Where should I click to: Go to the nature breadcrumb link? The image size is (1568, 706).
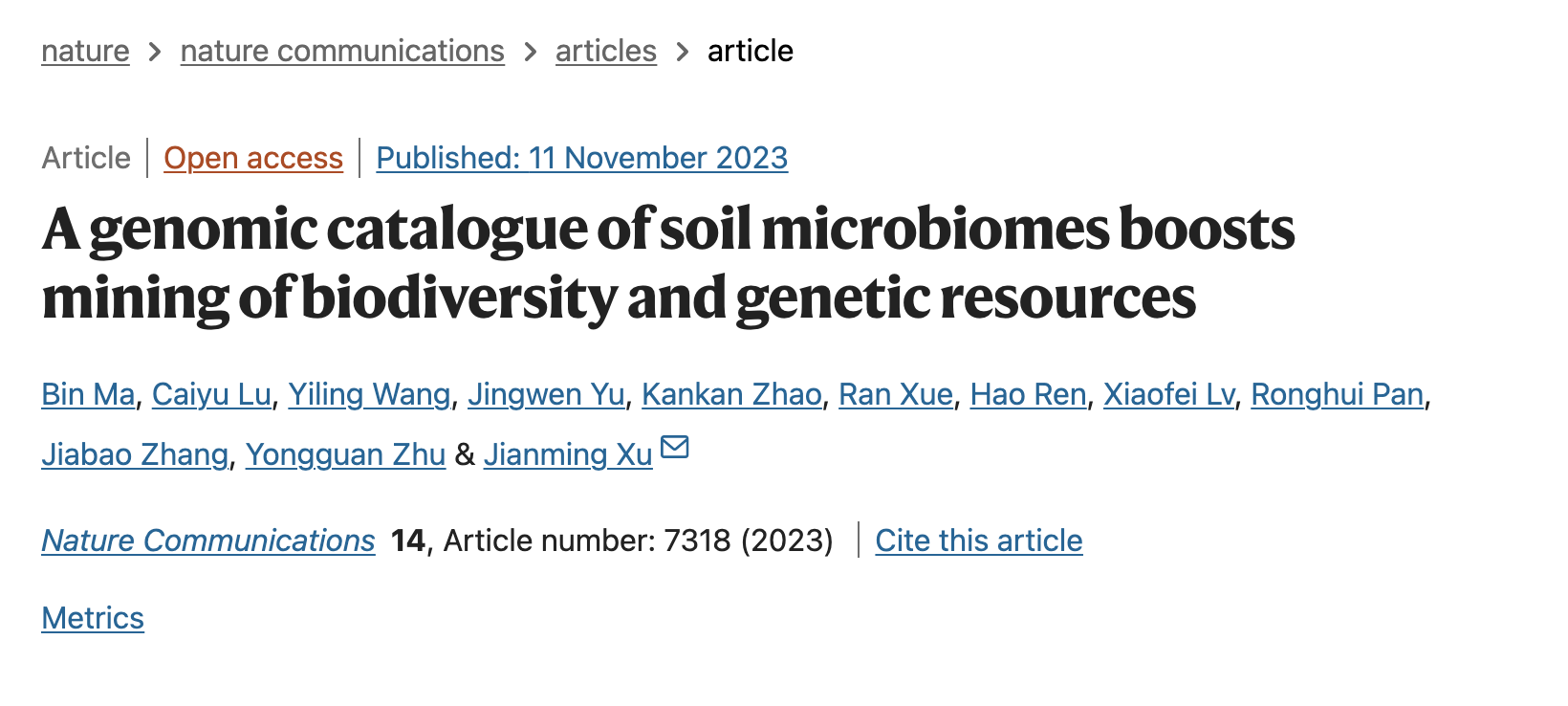click(85, 51)
